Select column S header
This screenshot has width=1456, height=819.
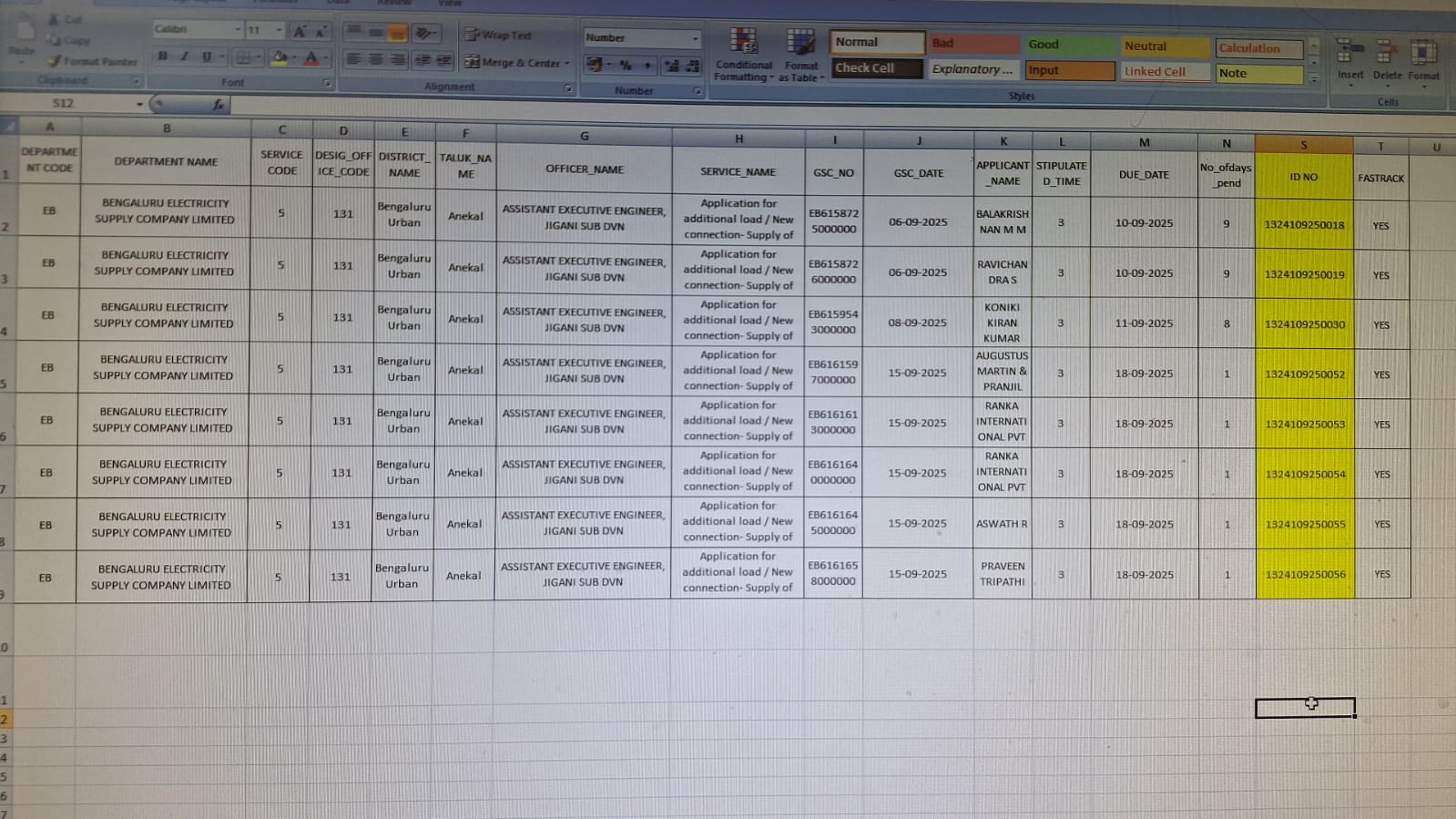click(x=1304, y=145)
